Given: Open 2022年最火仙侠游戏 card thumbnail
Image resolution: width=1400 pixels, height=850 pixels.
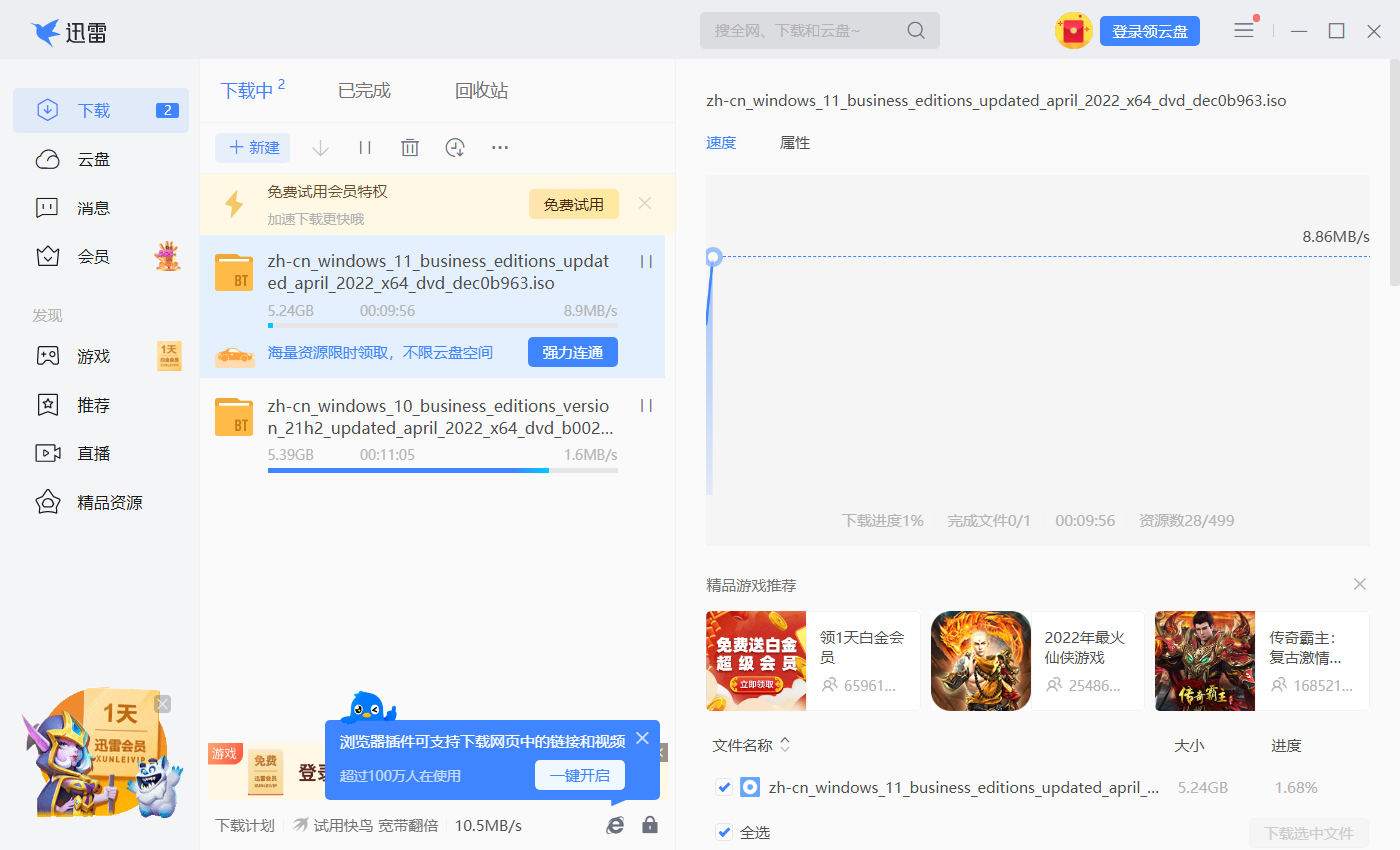Looking at the screenshot, I should (x=981, y=661).
